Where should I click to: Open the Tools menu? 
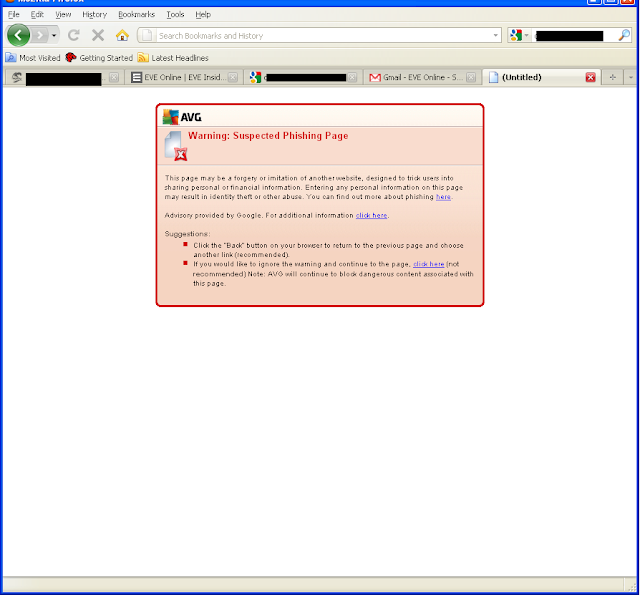click(x=175, y=14)
